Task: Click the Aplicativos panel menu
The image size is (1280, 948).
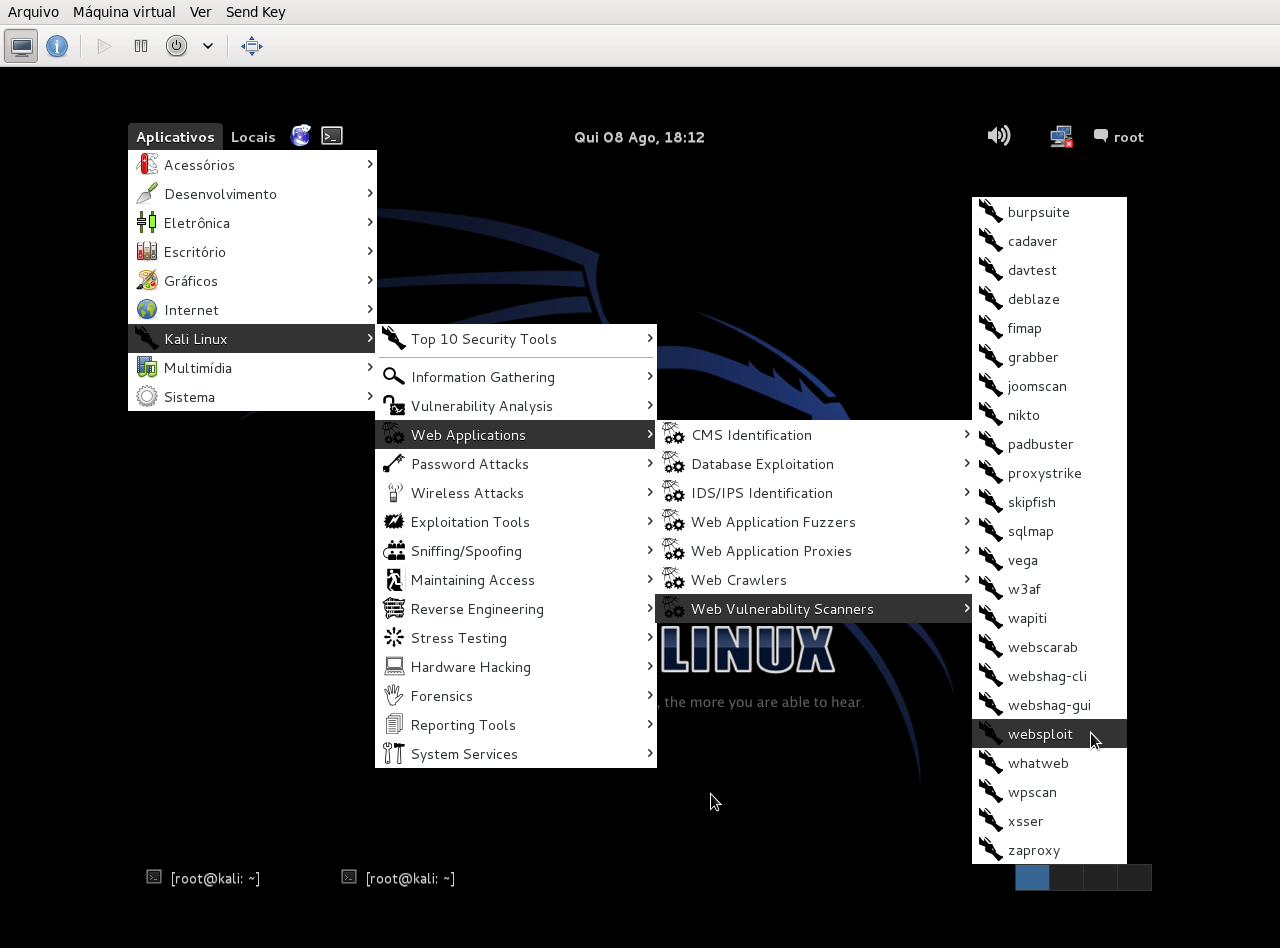Action: (175, 137)
